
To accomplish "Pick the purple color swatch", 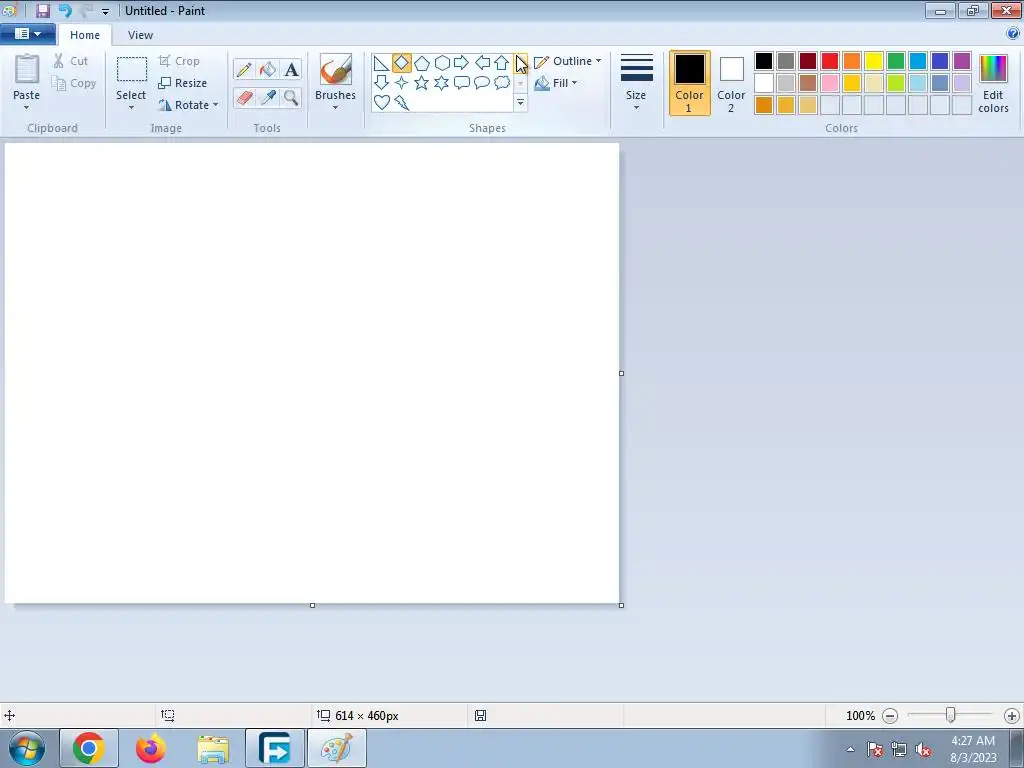I will pyautogui.click(x=962, y=61).
